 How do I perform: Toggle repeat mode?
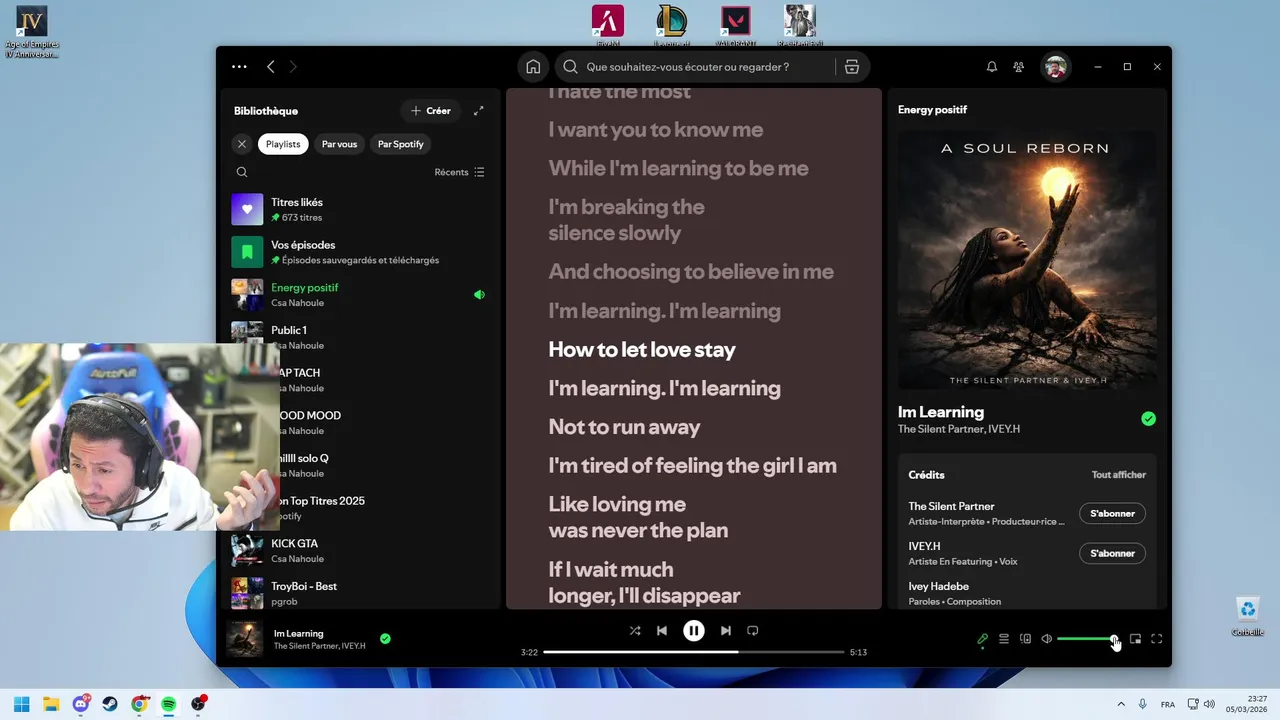(753, 631)
